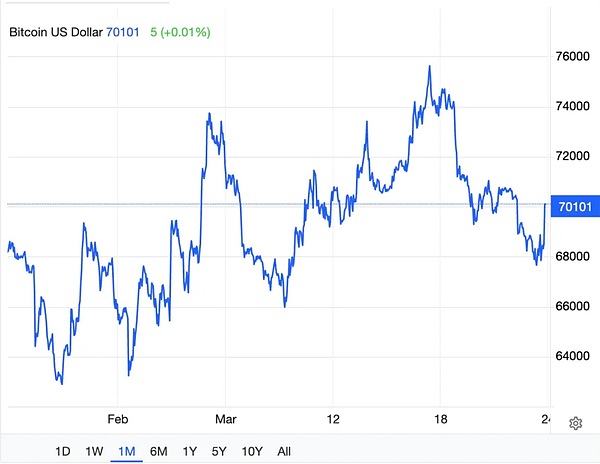Choose the 1M time range

[x=126, y=451]
